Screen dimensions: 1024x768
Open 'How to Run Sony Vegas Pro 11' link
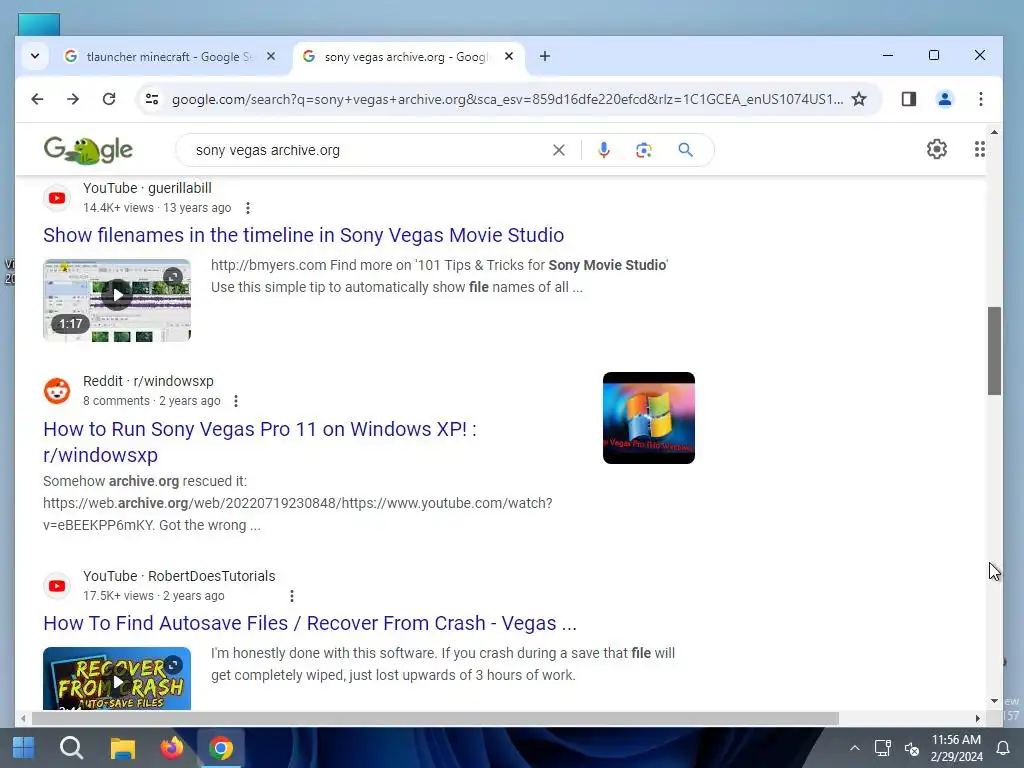(260, 442)
